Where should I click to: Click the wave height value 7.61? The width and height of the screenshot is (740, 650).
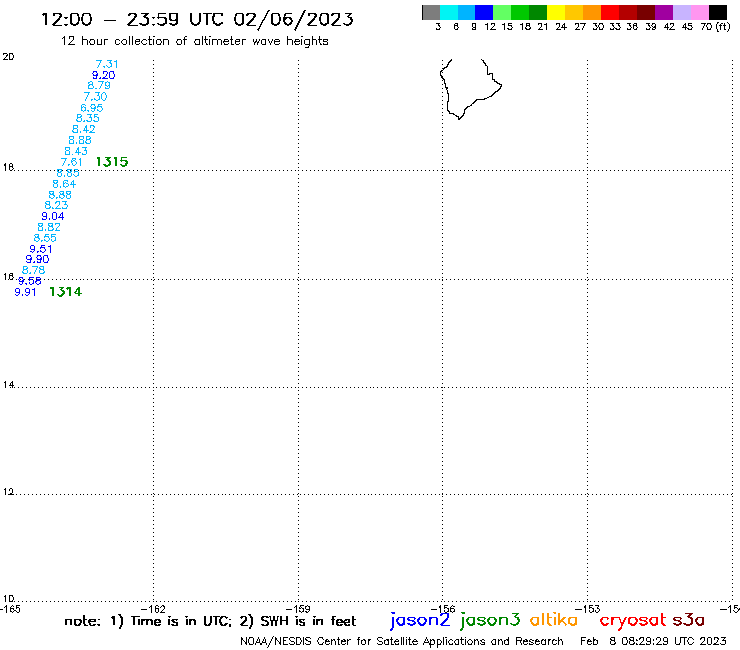[72, 162]
